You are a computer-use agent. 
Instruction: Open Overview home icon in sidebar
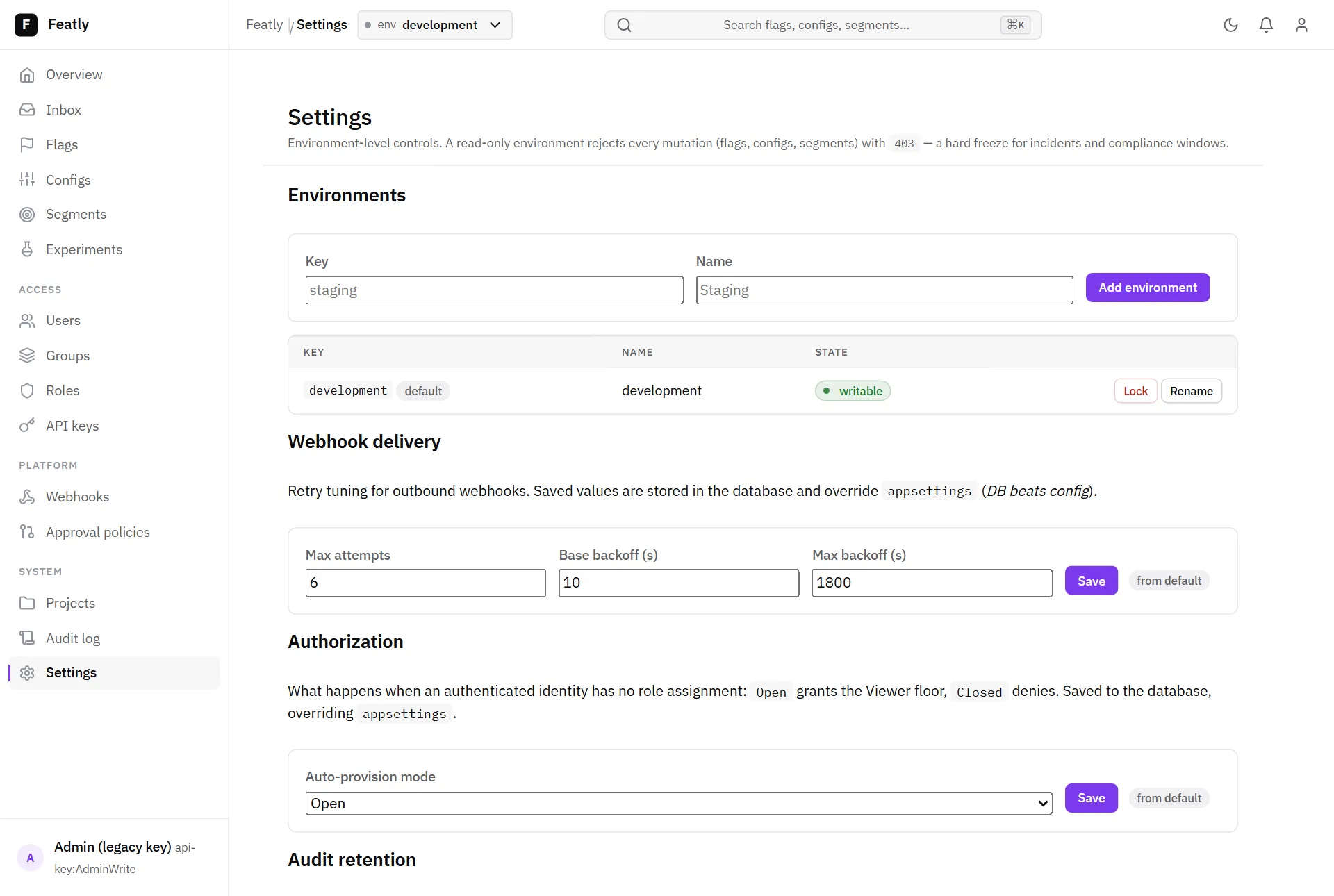(x=27, y=75)
